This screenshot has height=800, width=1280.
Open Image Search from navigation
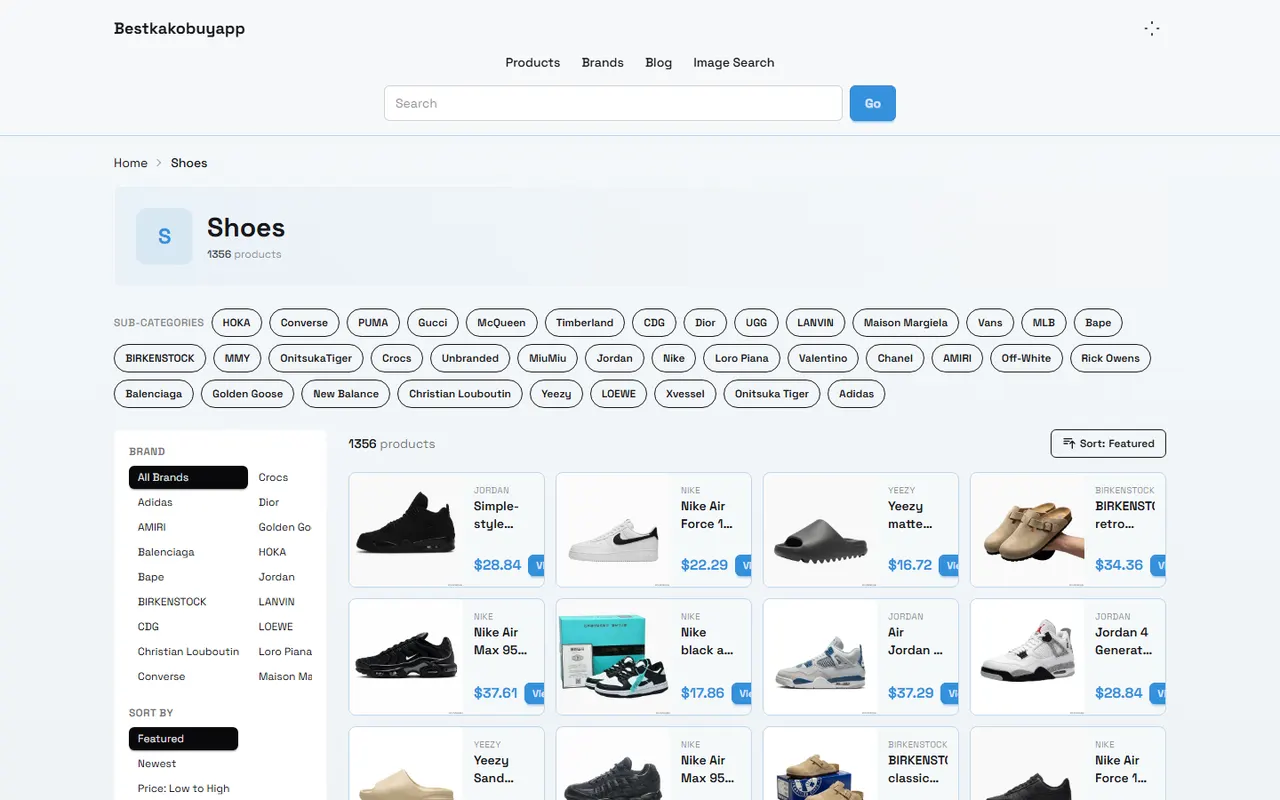(x=734, y=62)
